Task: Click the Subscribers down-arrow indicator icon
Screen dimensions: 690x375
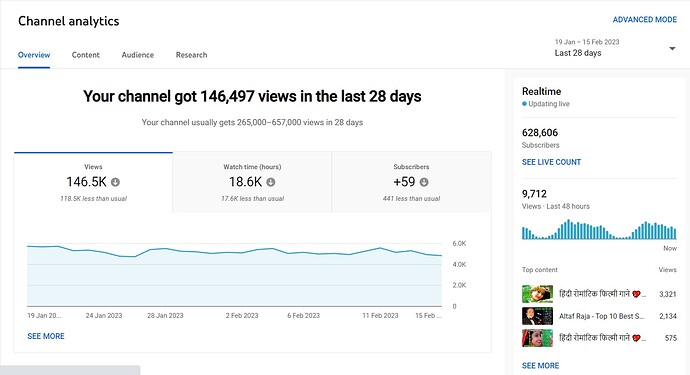Action: [424, 182]
